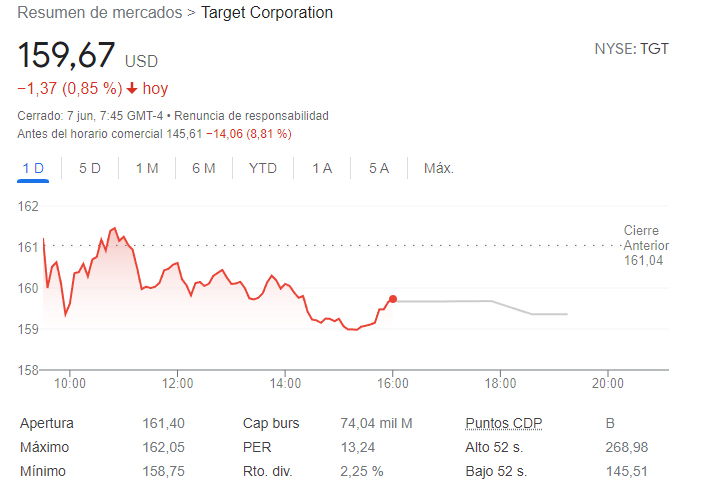Click the Target Corporation breadcrumb title
The height and width of the screenshot is (497, 704).
[267, 13]
